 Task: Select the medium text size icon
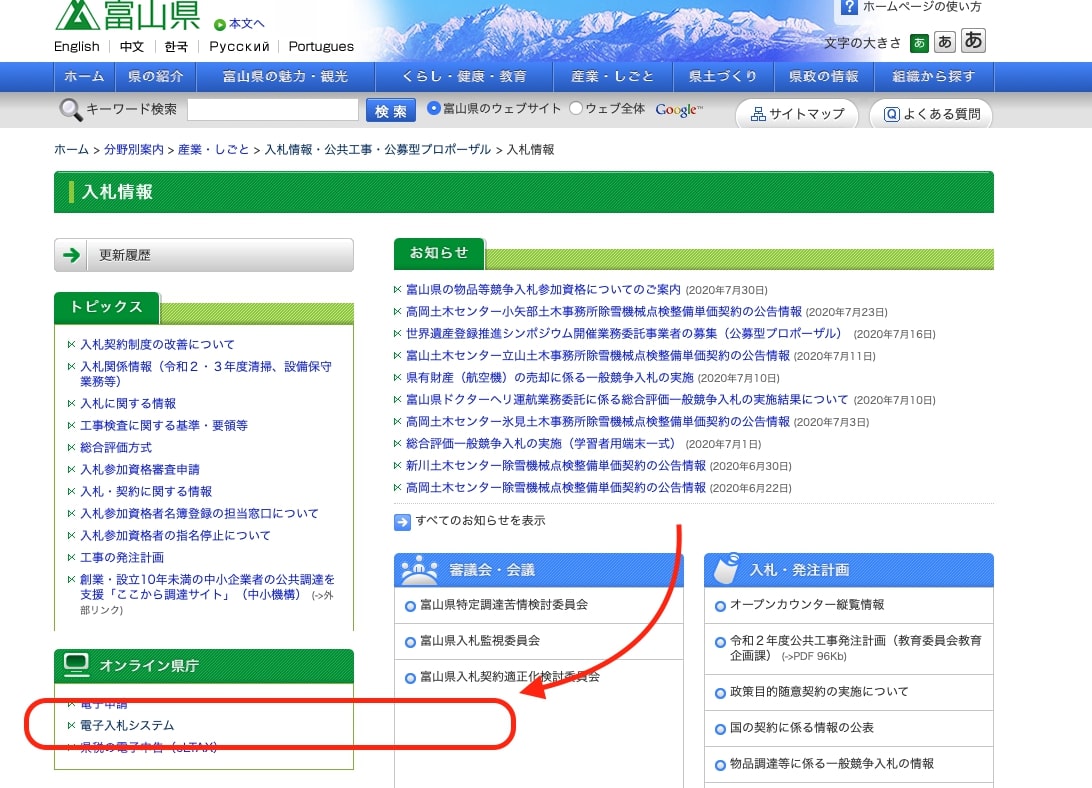point(945,42)
